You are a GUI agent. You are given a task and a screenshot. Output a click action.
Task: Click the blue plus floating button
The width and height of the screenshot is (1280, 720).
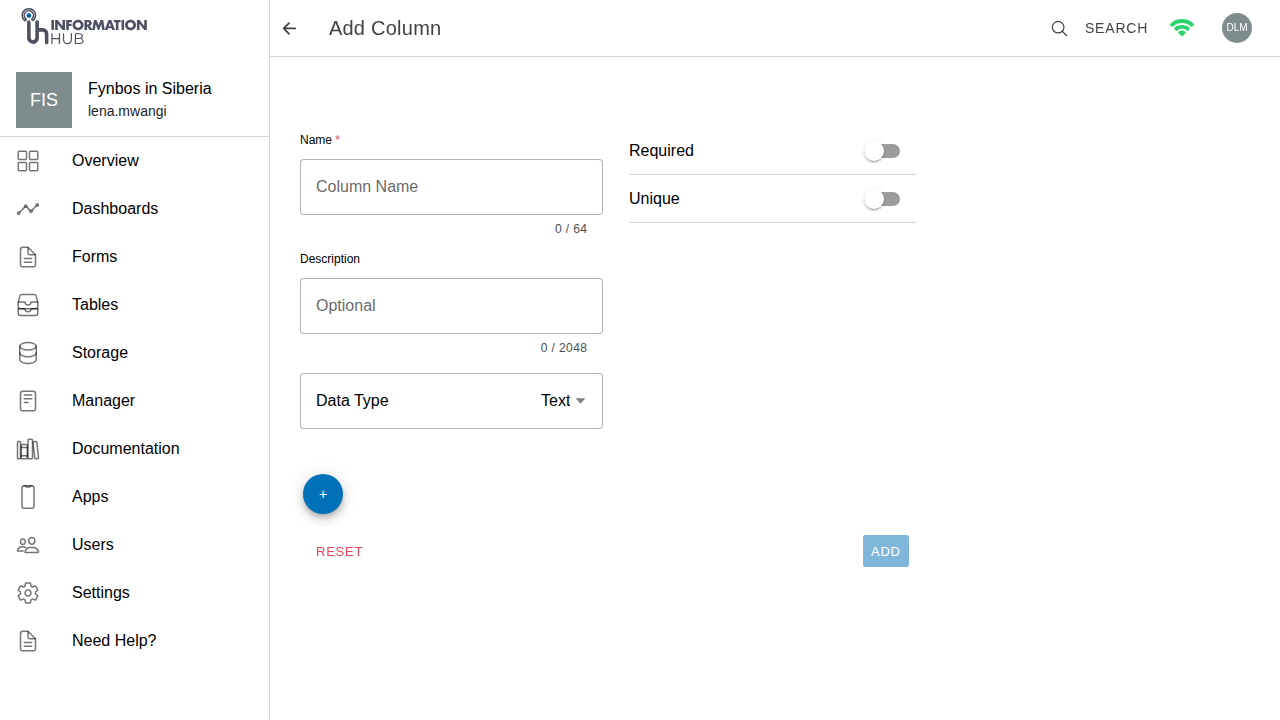coord(323,494)
